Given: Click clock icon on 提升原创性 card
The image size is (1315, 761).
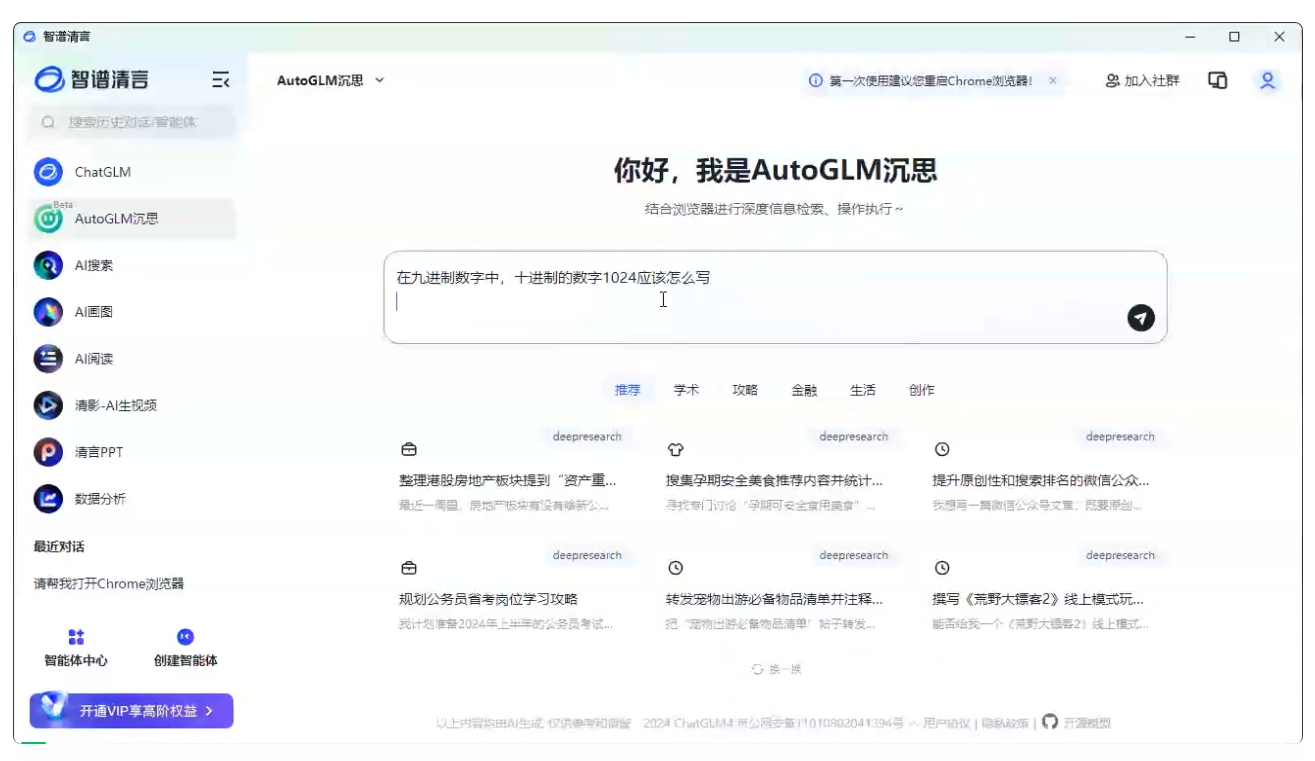Looking at the screenshot, I should click(x=942, y=450).
